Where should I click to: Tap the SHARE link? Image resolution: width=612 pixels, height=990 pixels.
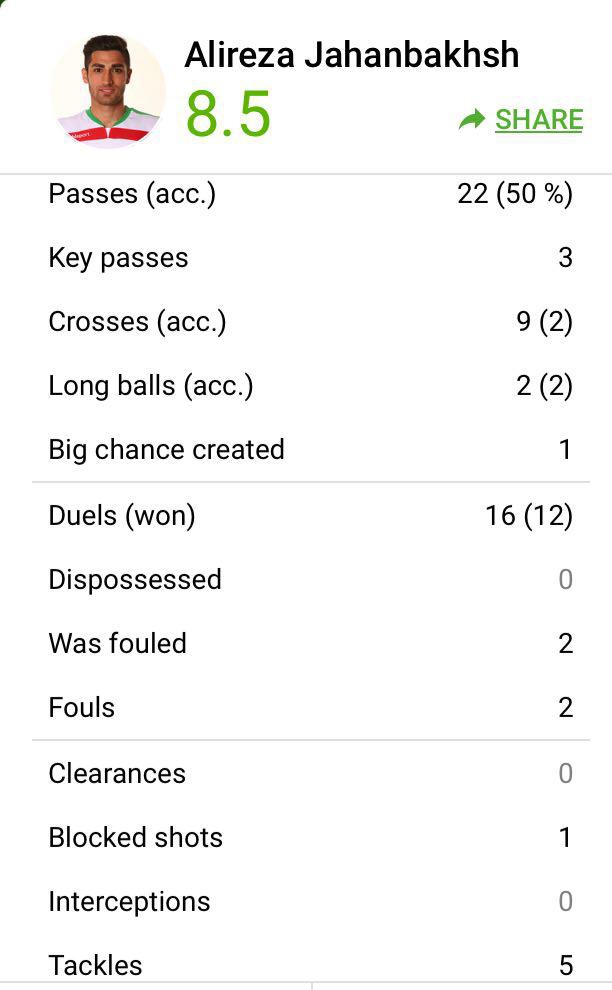pyautogui.click(x=538, y=120)
